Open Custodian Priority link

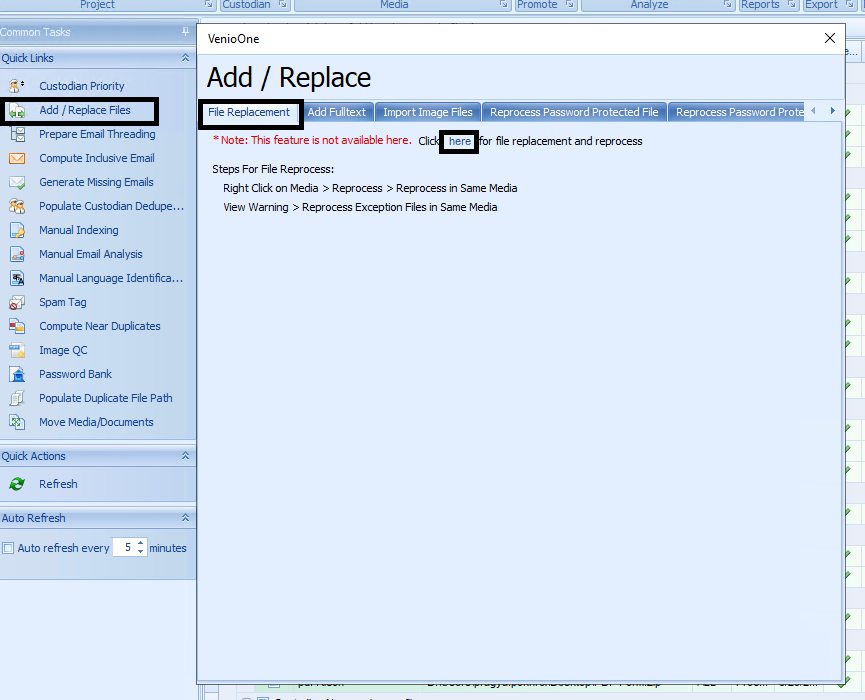pos(82,86)
